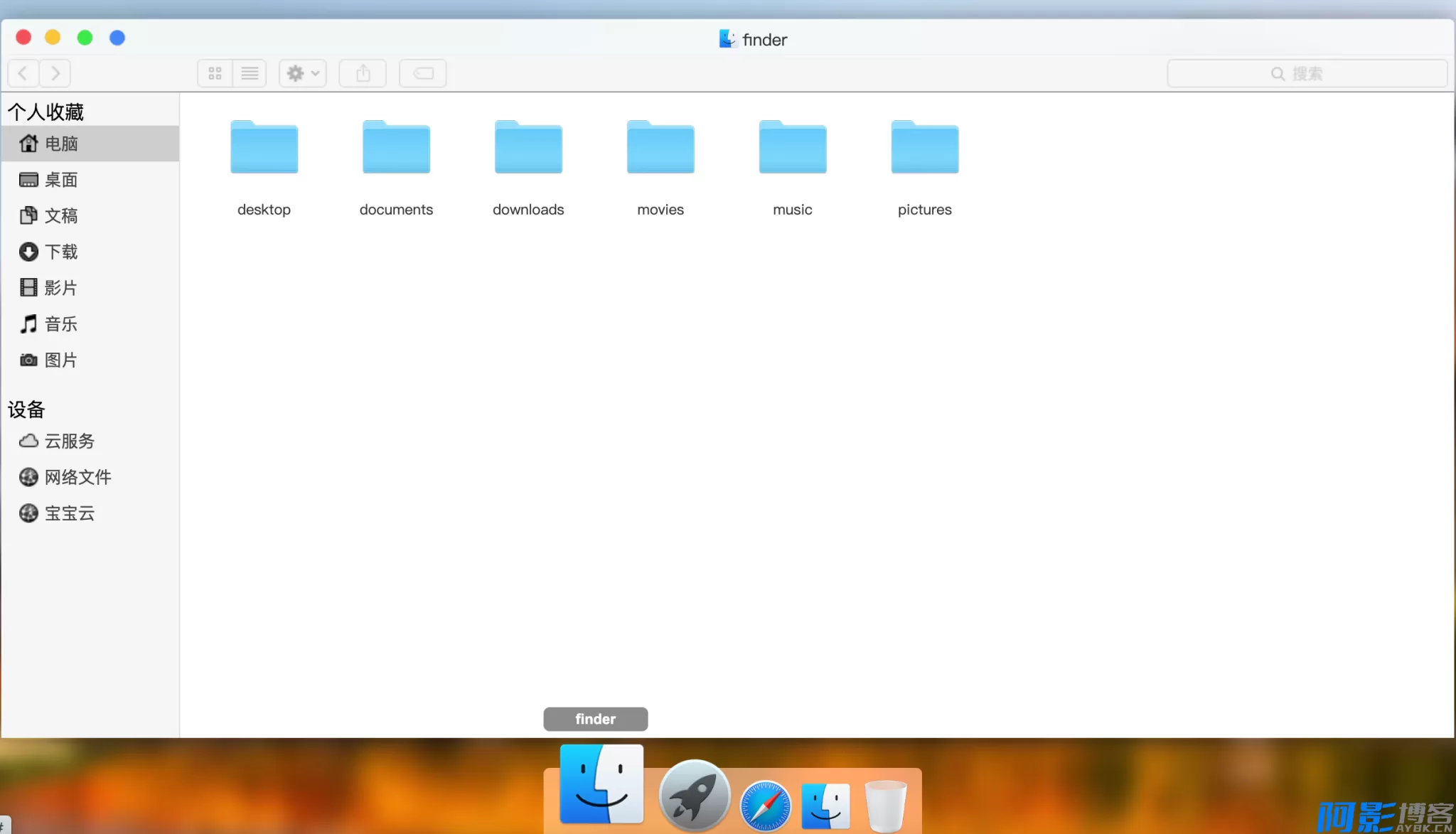The image size is (1456, 834).
Task: Click the tag toolbar button
Action: click(x=423, y=73)
